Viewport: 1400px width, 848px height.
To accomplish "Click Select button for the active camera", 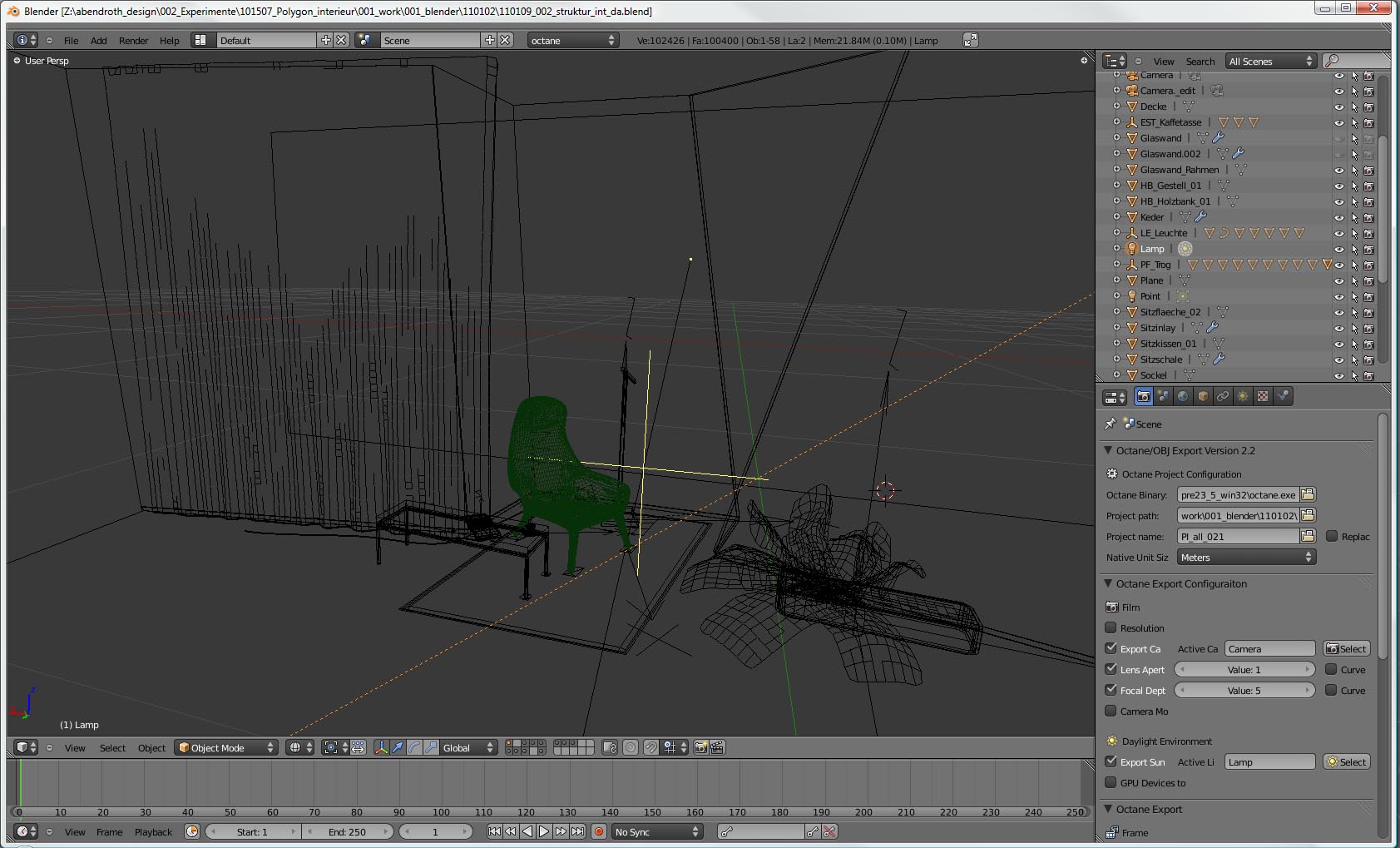I will [1346, 648].
